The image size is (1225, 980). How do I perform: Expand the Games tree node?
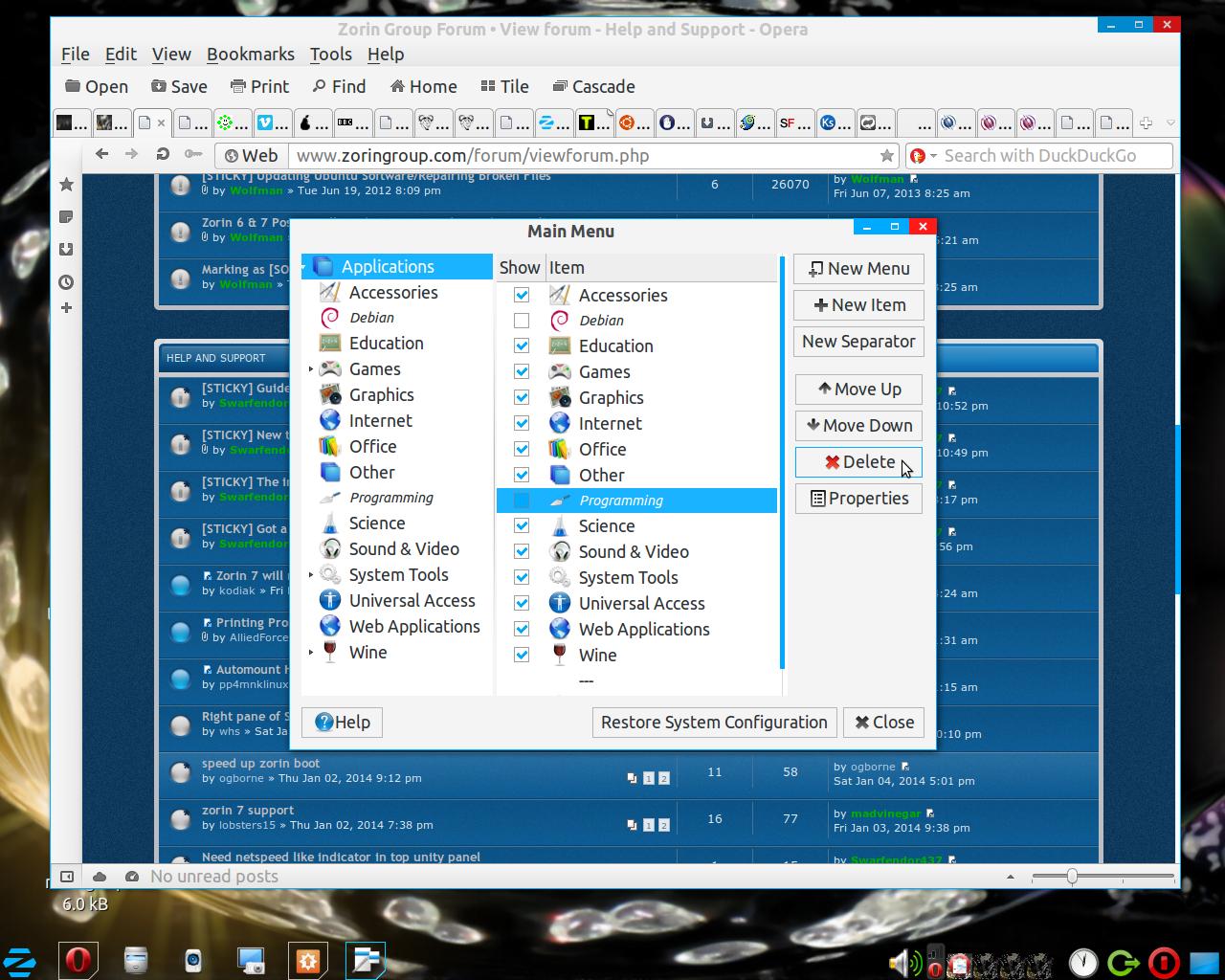click(x=311, y=369)
